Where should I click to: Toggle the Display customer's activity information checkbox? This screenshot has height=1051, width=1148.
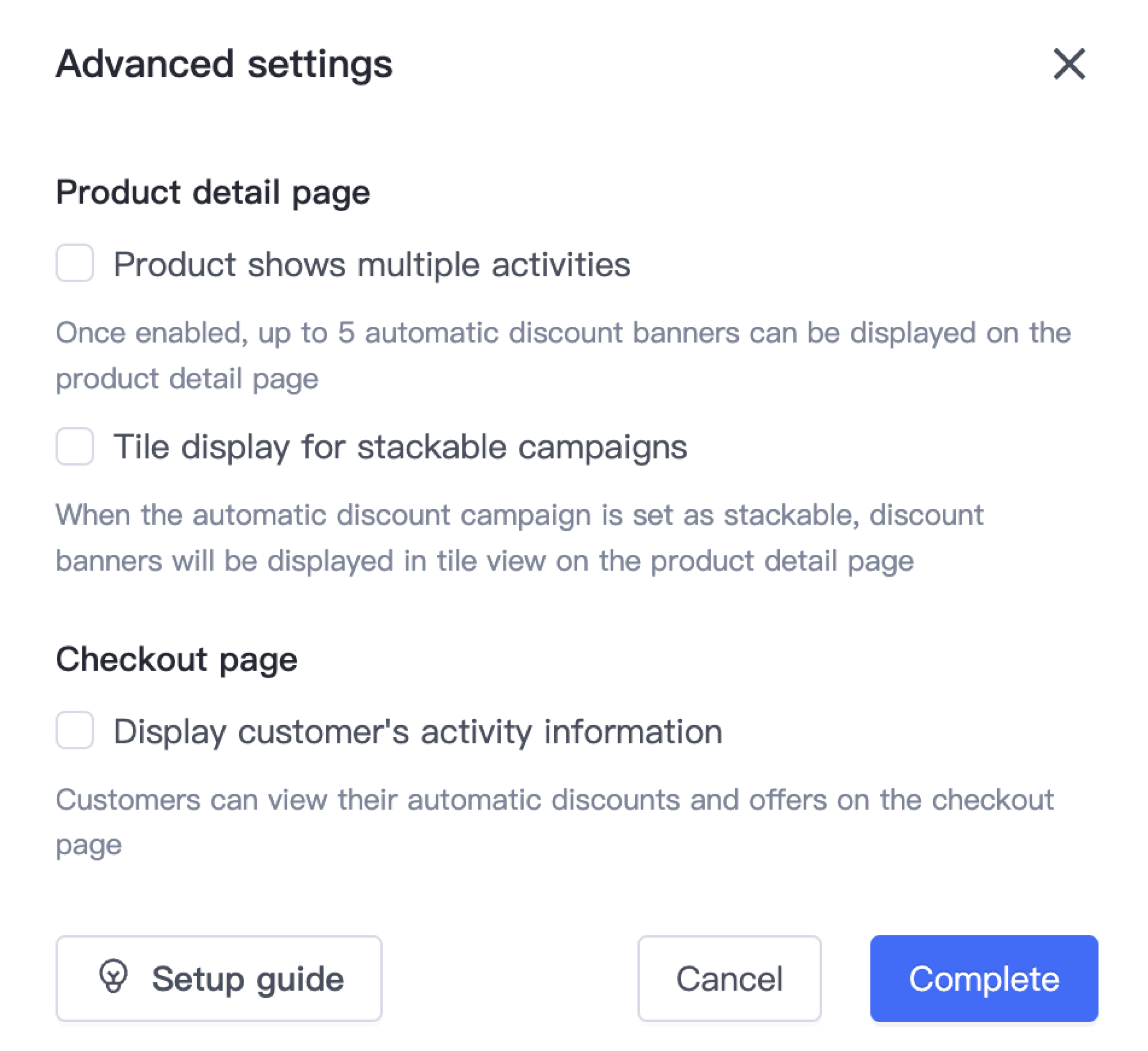coord(75,731)
